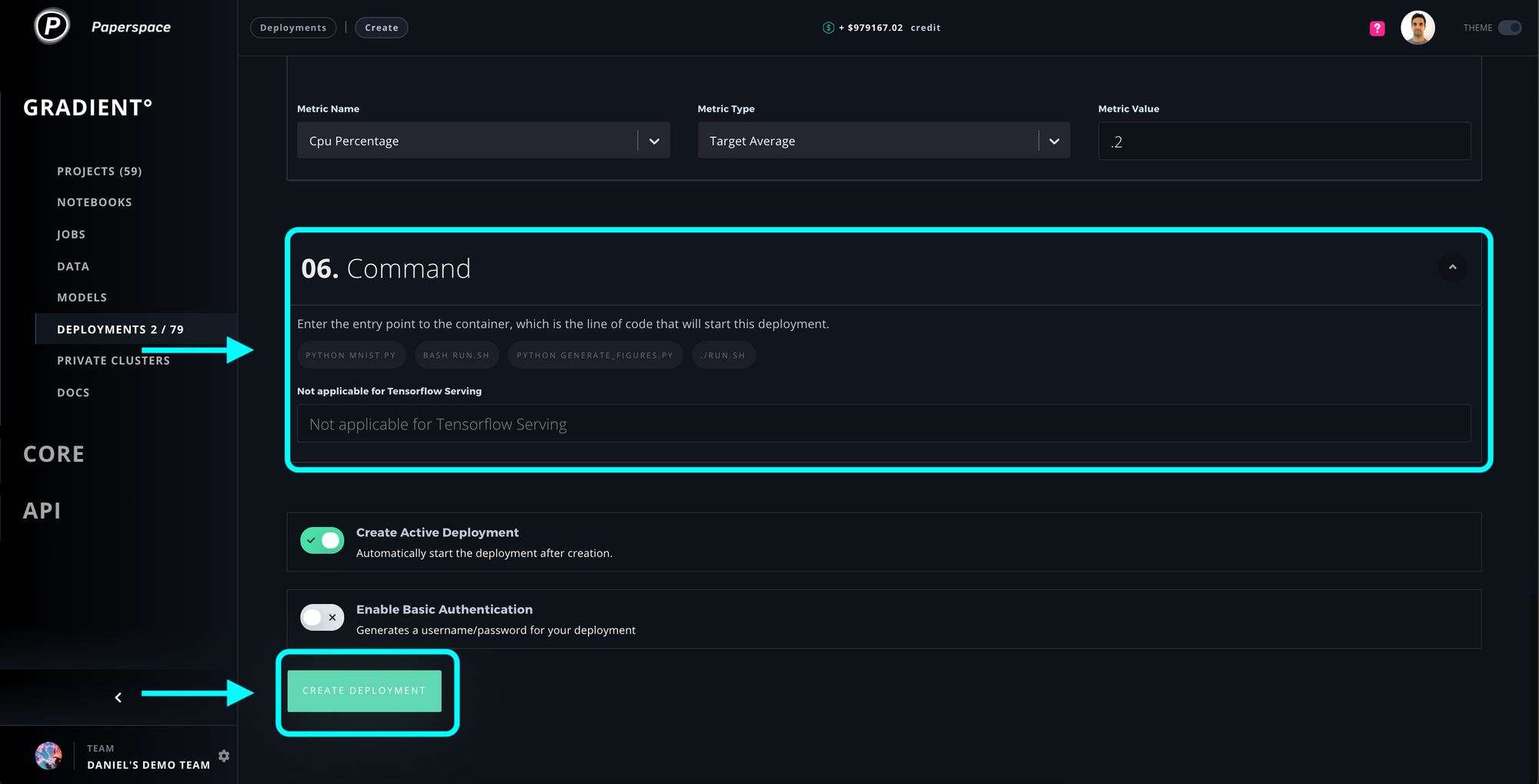Toggle the THEME switch
This screenshot has width=1539, height=784.
(x=1510, y=28)
